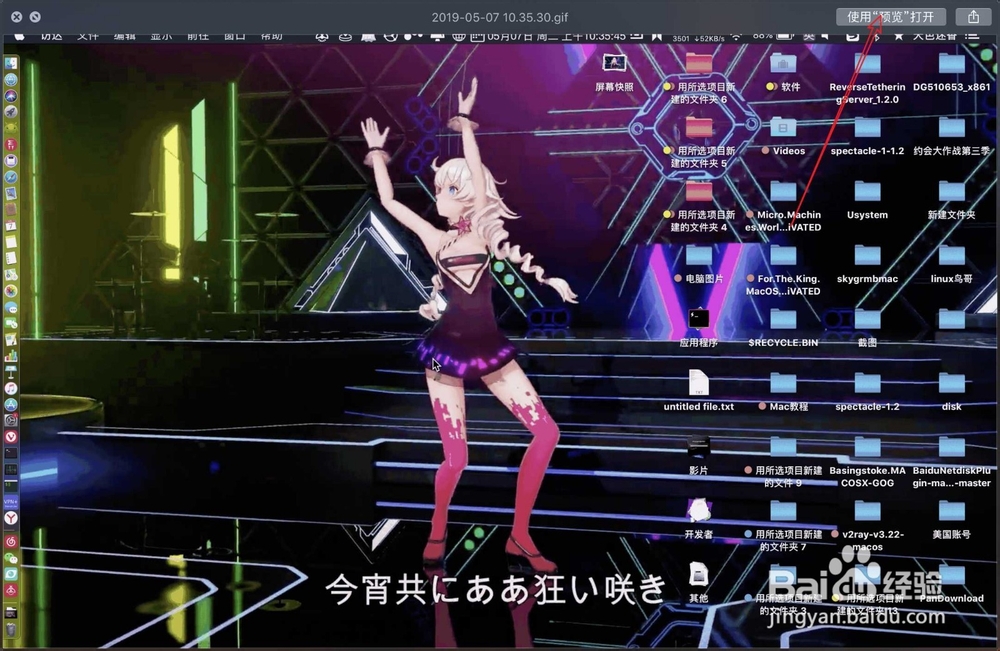Open Messages from the dock

tap(11, 307)
